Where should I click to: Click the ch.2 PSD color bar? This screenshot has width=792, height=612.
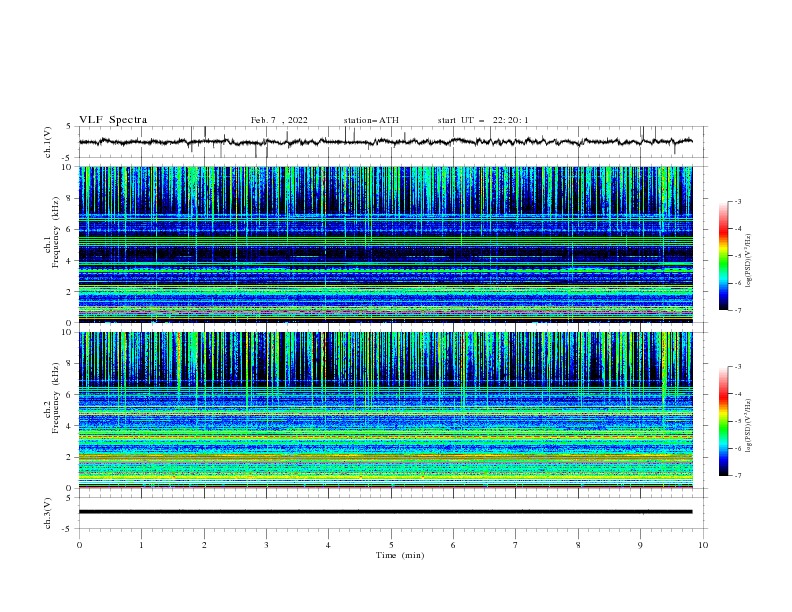pyautogui.click(x=724, y=421)
